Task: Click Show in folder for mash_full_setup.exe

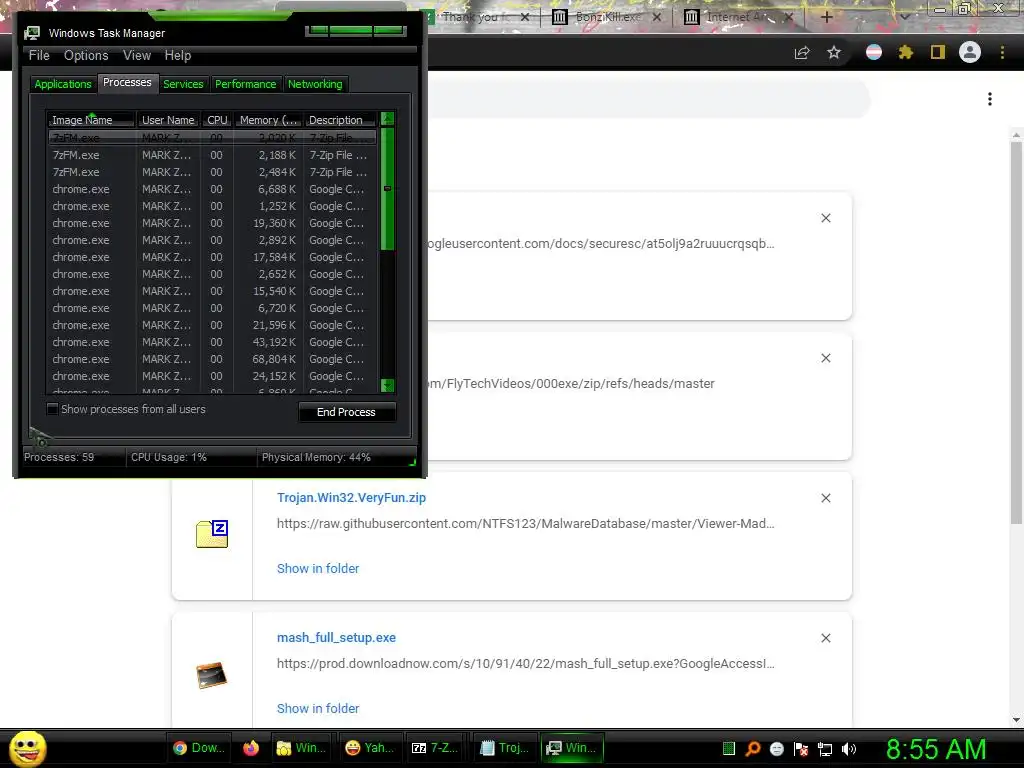Action: point(318,709)
